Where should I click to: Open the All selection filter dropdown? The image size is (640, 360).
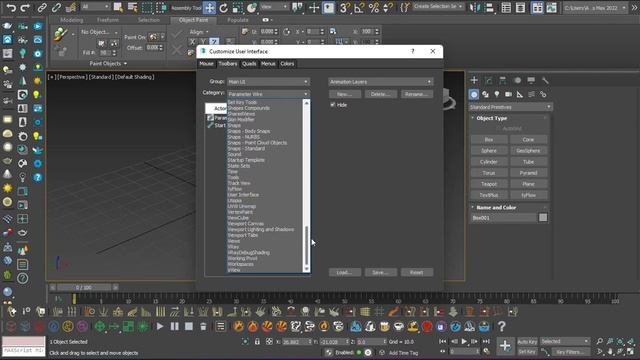coord(95,7)
